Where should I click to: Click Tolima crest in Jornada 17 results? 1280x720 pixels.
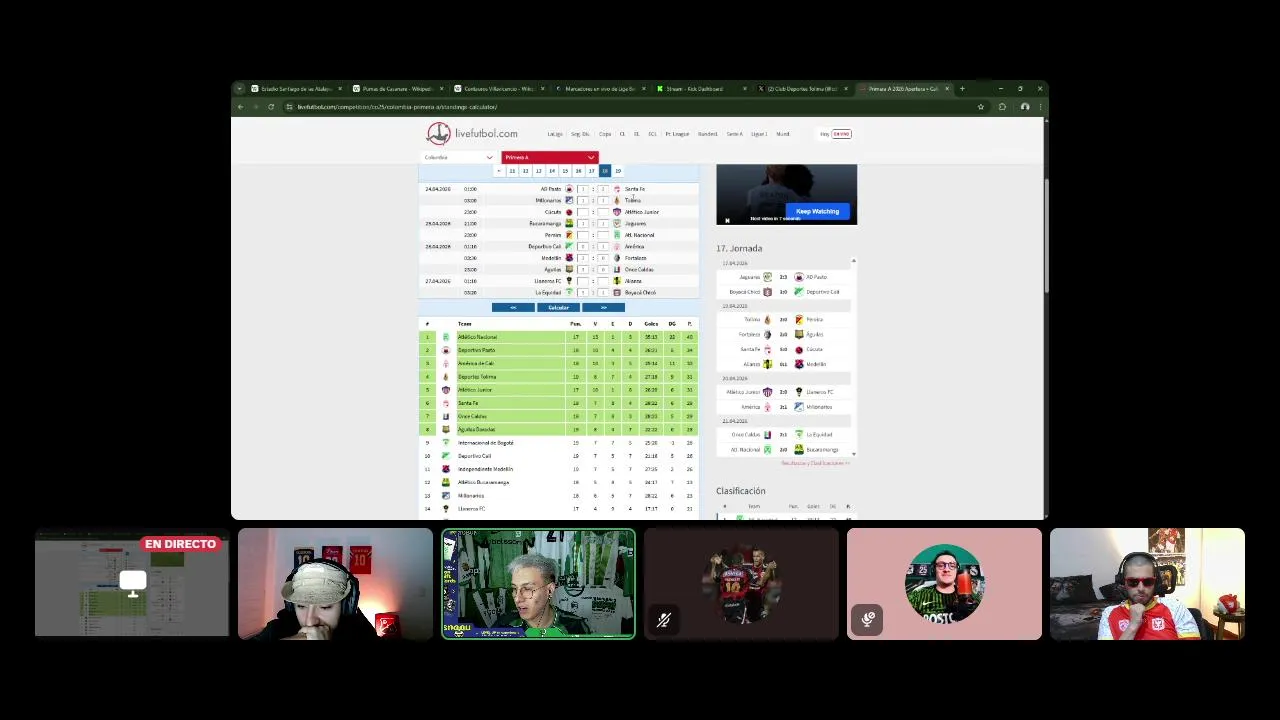point(767,319)
